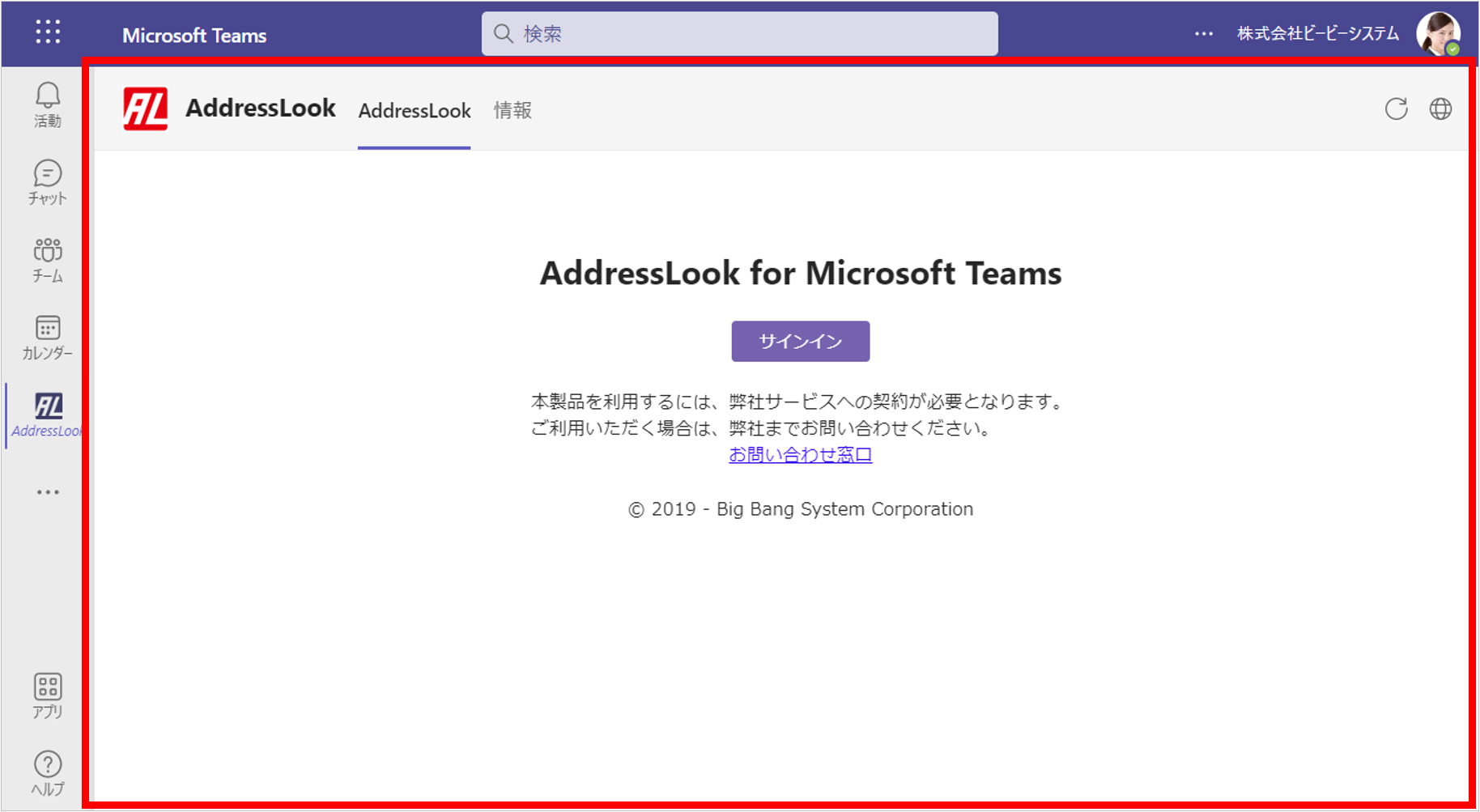Image resolution: width=1480 pixels, height=812 pixels.
Task: Click the 株式会社ビービーシステム organization name
Action: click(1317, 34)
